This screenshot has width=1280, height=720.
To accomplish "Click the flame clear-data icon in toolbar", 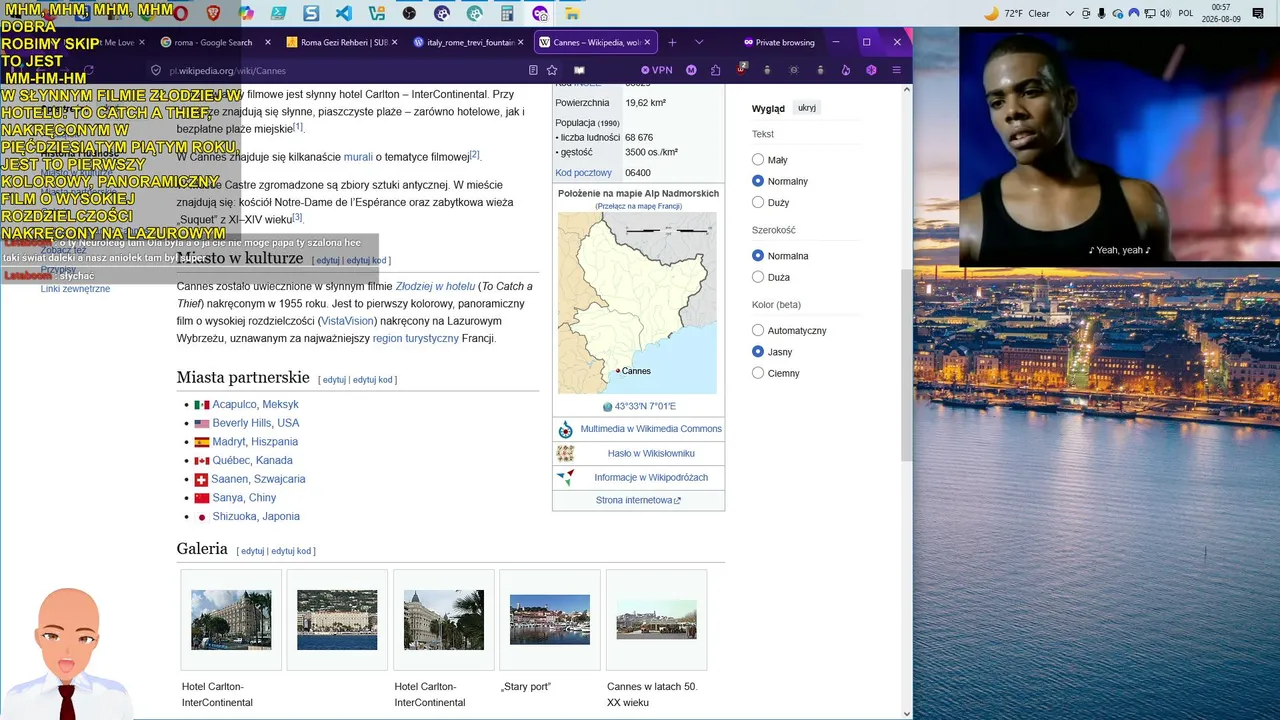I will tap(845, 70).
